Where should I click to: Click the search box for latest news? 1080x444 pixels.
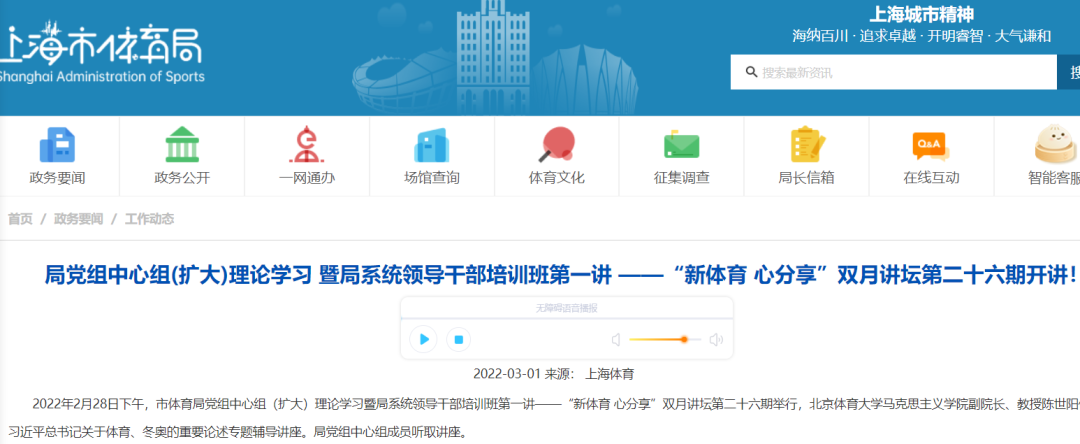900,72
